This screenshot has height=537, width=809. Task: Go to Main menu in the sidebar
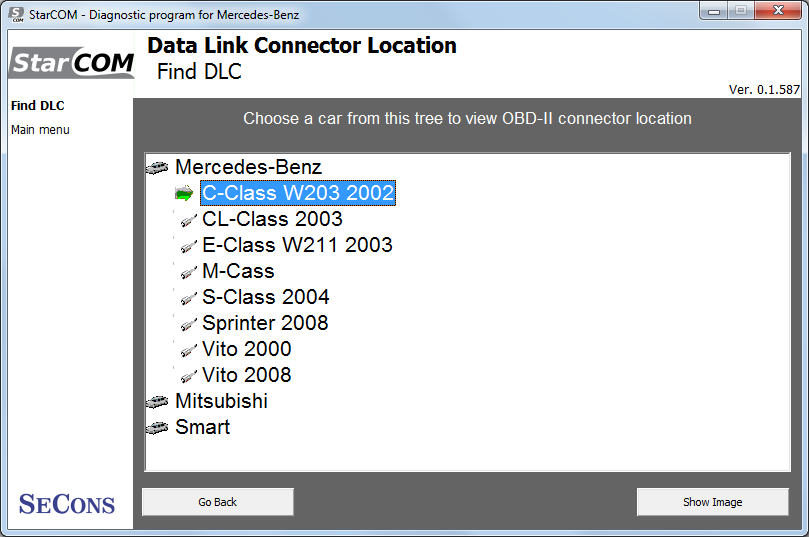(x=40, y=130)
